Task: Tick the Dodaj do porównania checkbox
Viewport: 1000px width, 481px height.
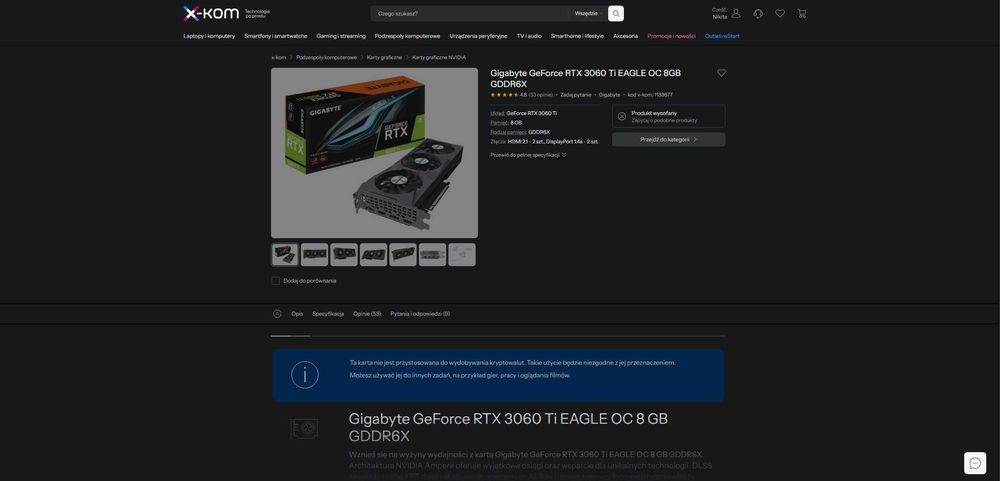Action: [276, 281]
